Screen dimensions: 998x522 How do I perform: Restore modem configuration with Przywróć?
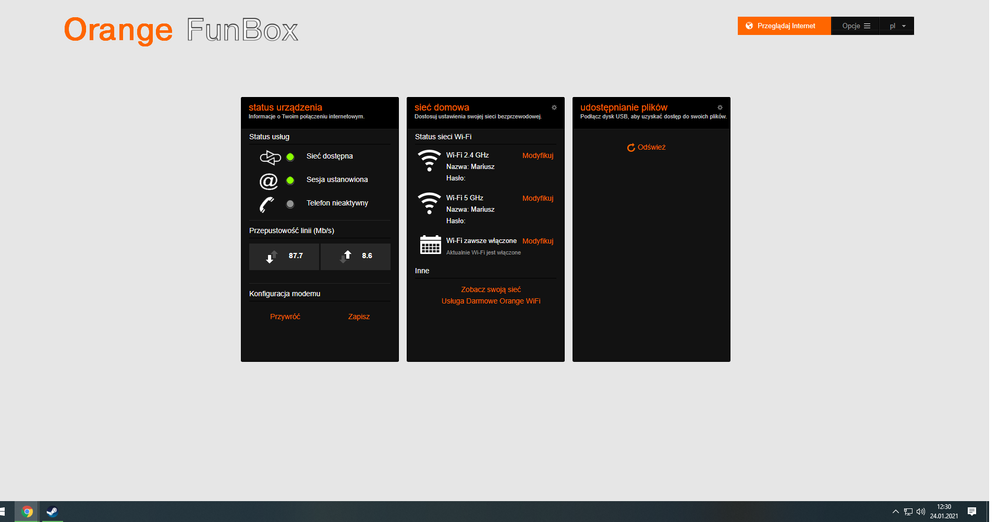tap(285, 316)
